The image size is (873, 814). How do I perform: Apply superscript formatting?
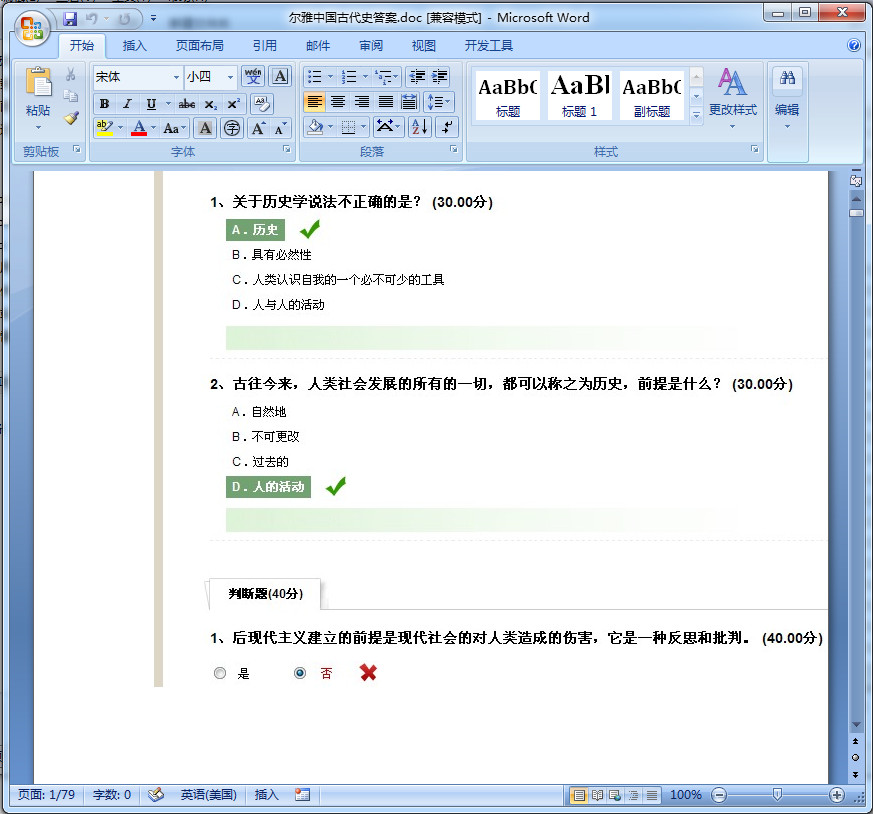pyautogui.click(x=233, y=104)
